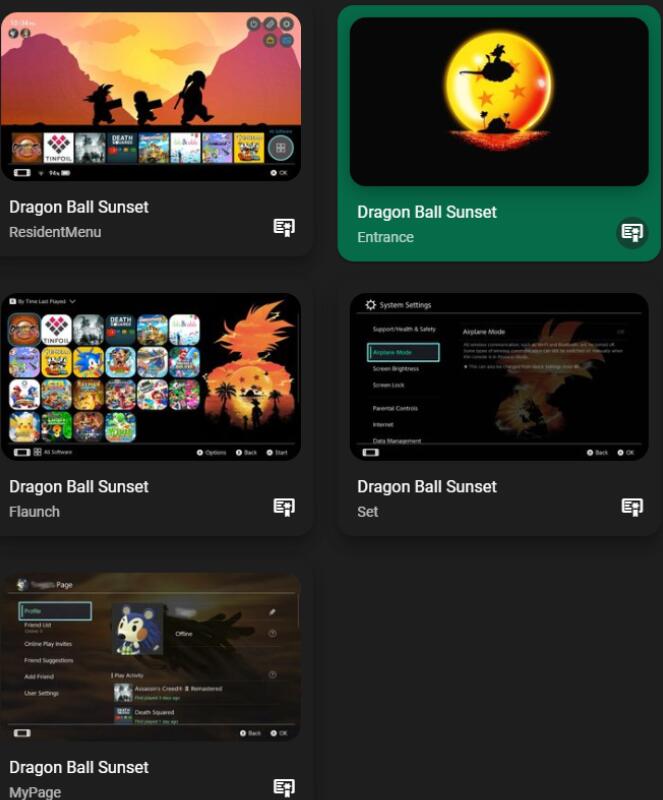Click the Set card's add-to-pack icon

click(632, 507)
